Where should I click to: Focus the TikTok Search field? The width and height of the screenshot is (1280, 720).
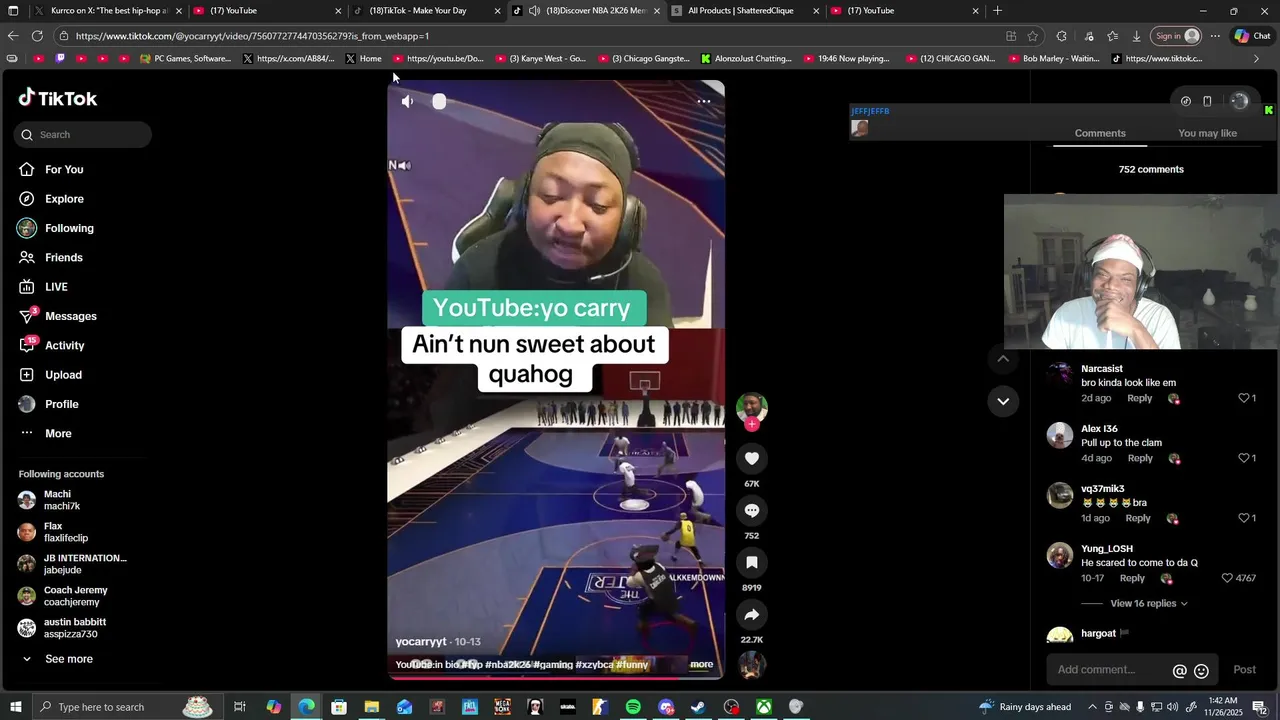83,134
